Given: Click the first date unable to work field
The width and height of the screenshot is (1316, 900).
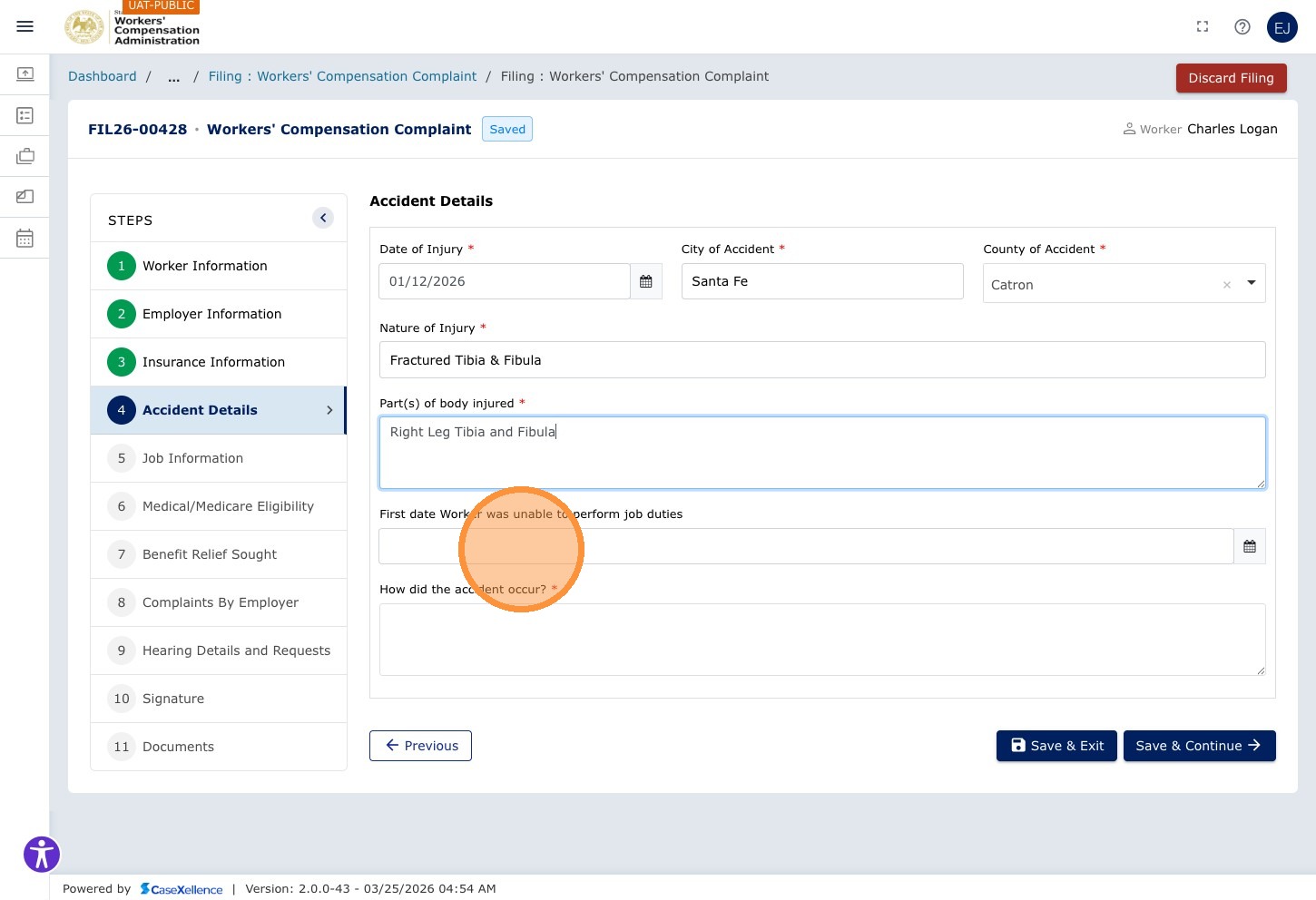Looking at the screenshot, I should pyautogui.click(x=807, y=546).
